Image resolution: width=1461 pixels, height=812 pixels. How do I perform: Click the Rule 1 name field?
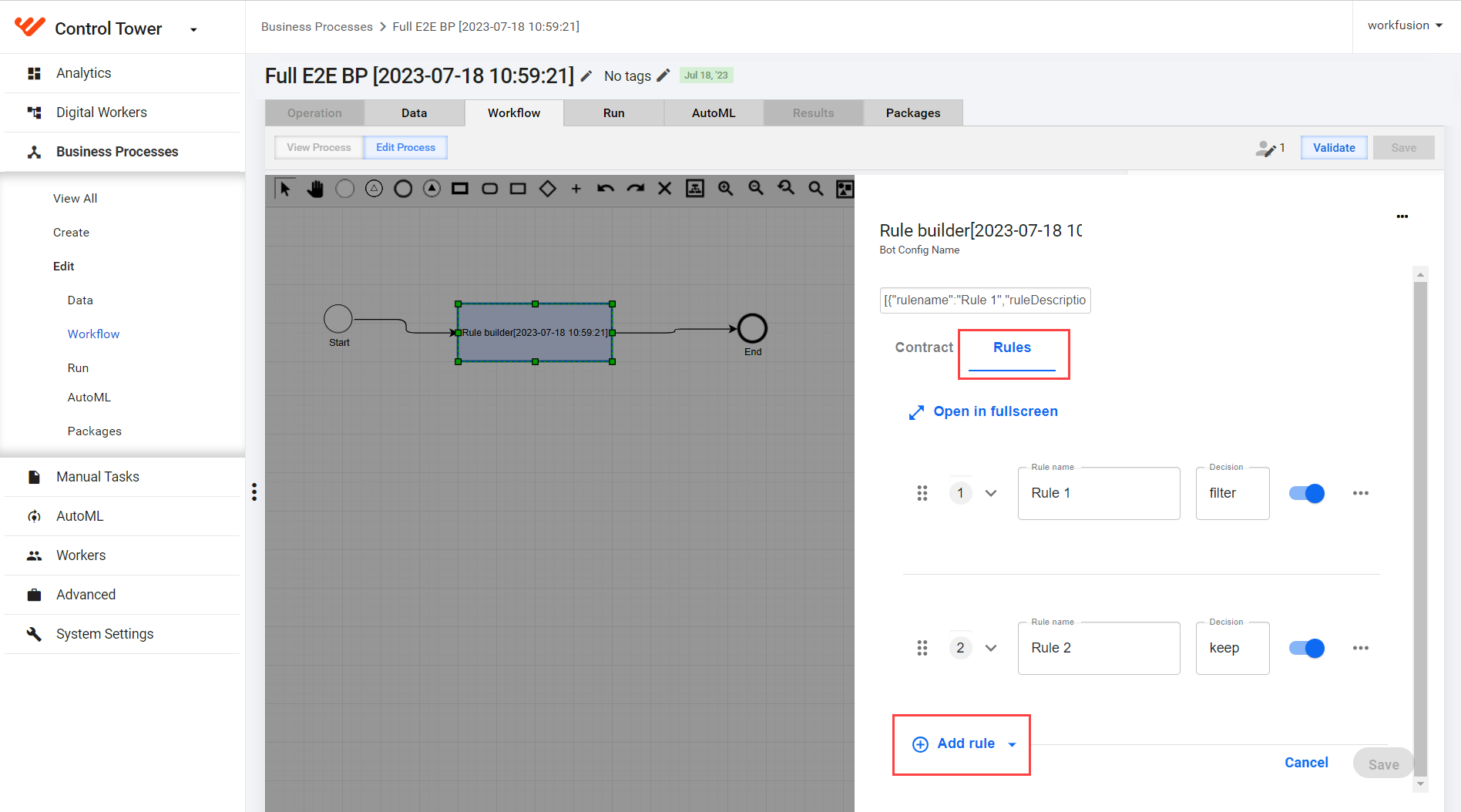coord(1099,493)
